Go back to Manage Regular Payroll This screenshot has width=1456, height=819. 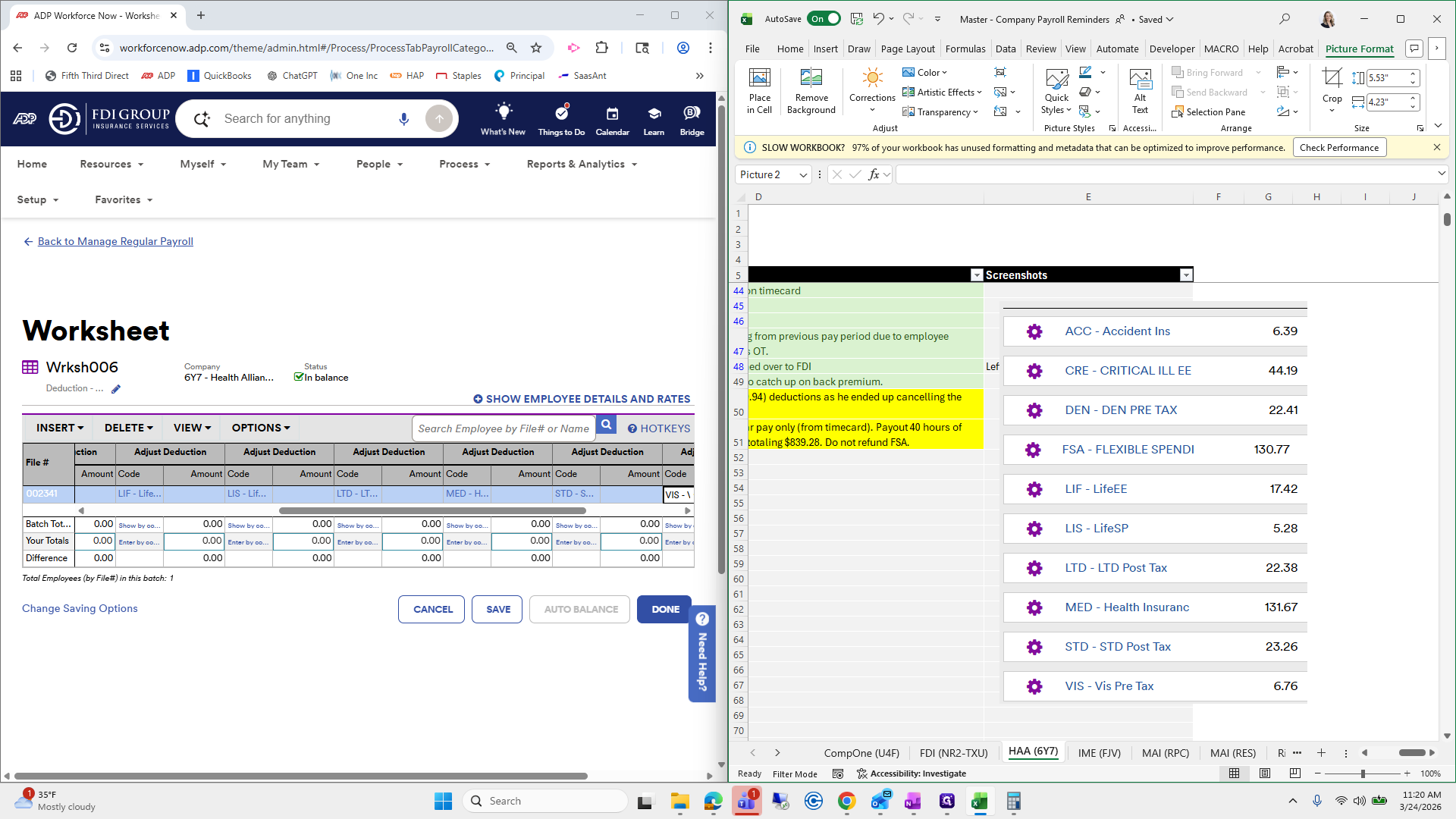tap(115, 241)
